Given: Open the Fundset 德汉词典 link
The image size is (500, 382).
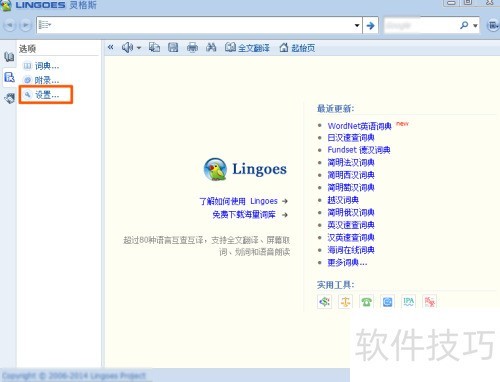Looking at the screenshot, I should (x=359, y=150).
